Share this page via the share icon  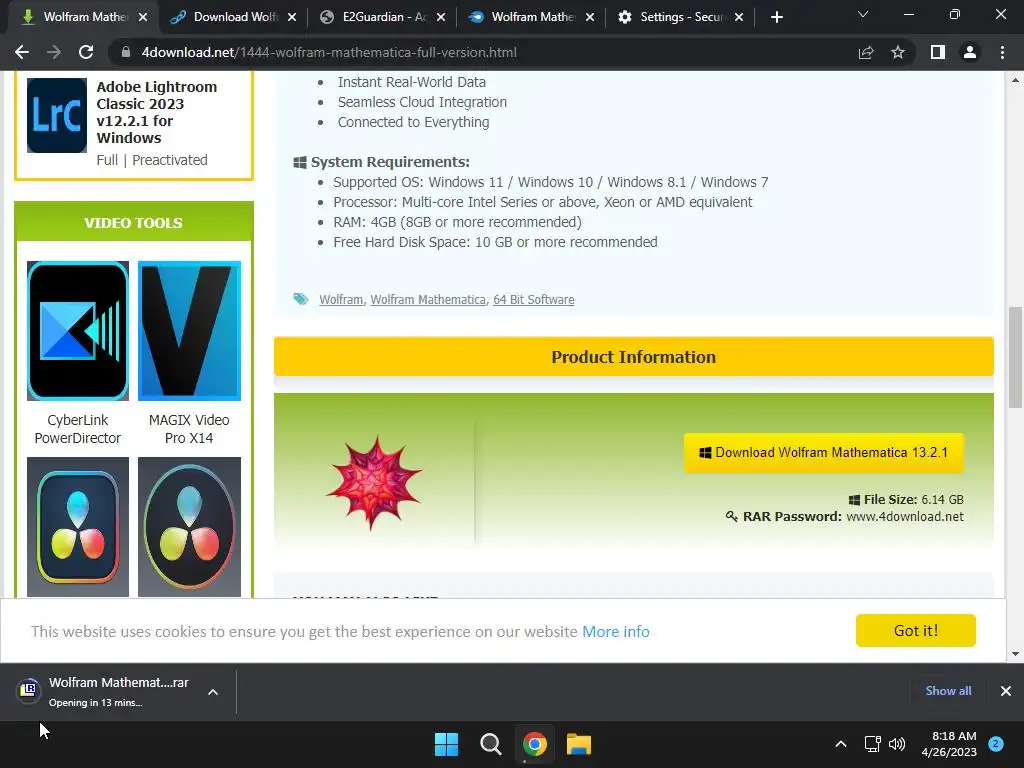point(866,52)
